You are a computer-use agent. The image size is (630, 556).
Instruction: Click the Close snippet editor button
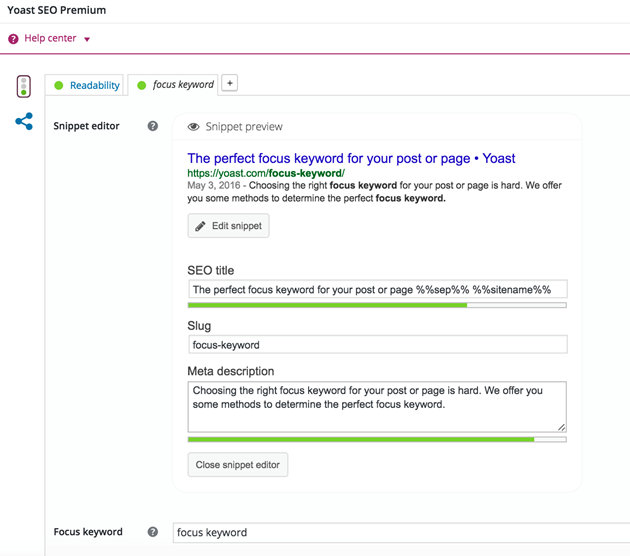coord(237,465)
